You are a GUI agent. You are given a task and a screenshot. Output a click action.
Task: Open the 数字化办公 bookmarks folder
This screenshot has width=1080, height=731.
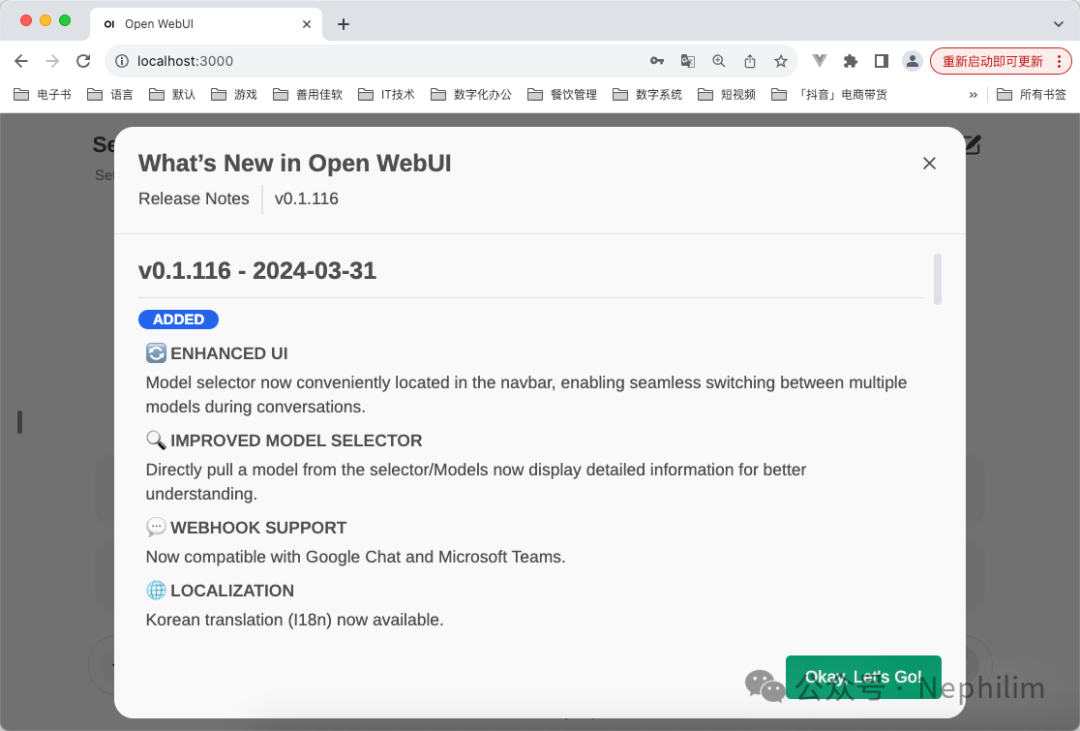tap(471, 94)
